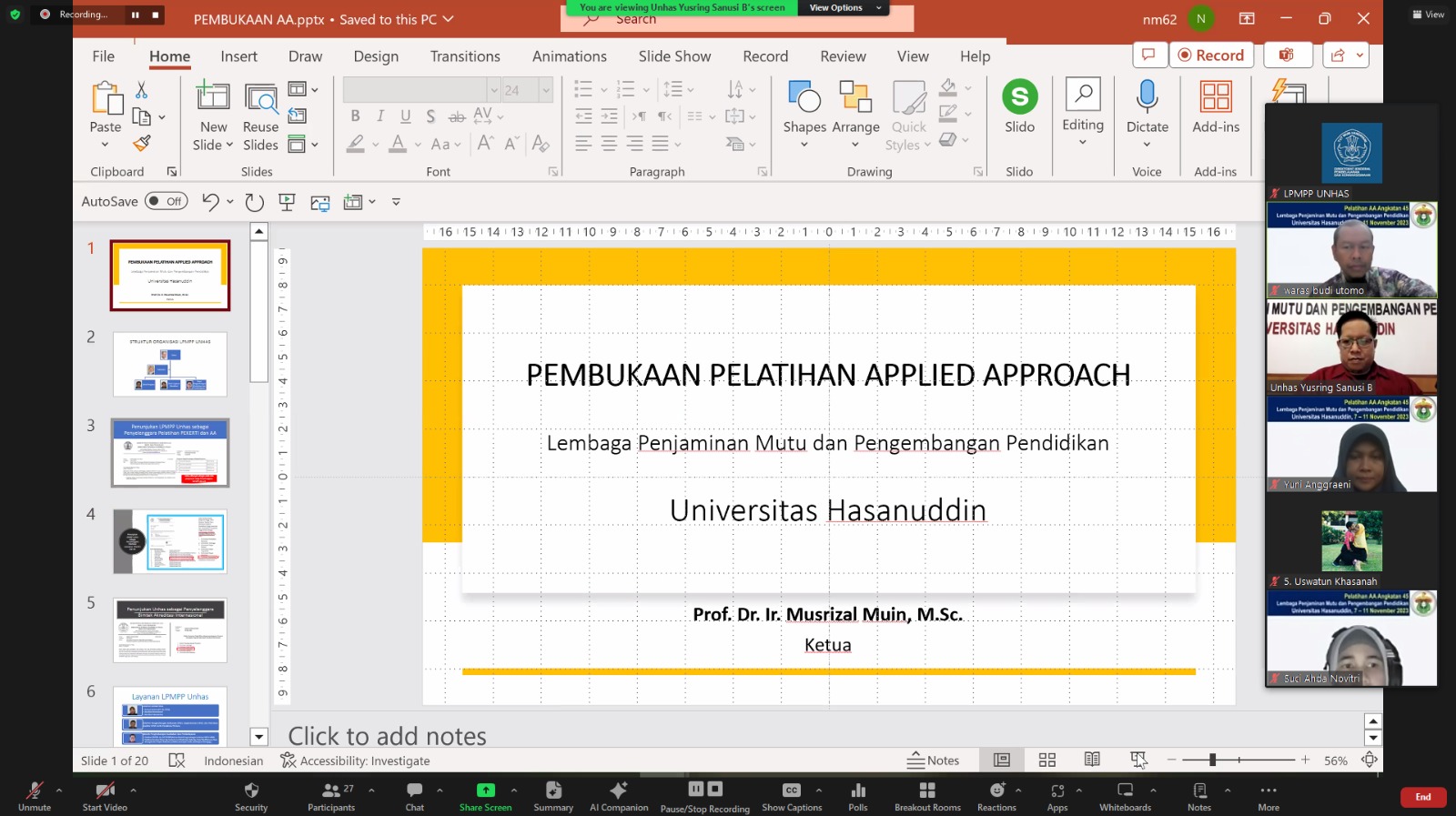Click the Add-ins ribbon icon

coord(1216,97)
